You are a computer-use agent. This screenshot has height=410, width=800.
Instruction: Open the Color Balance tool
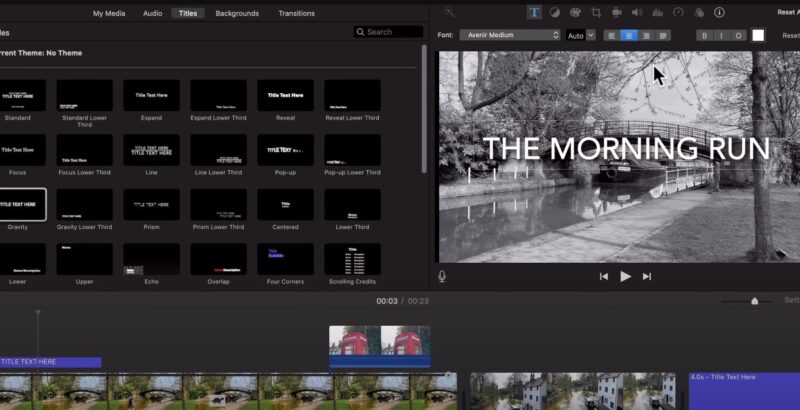click(555, 13)
